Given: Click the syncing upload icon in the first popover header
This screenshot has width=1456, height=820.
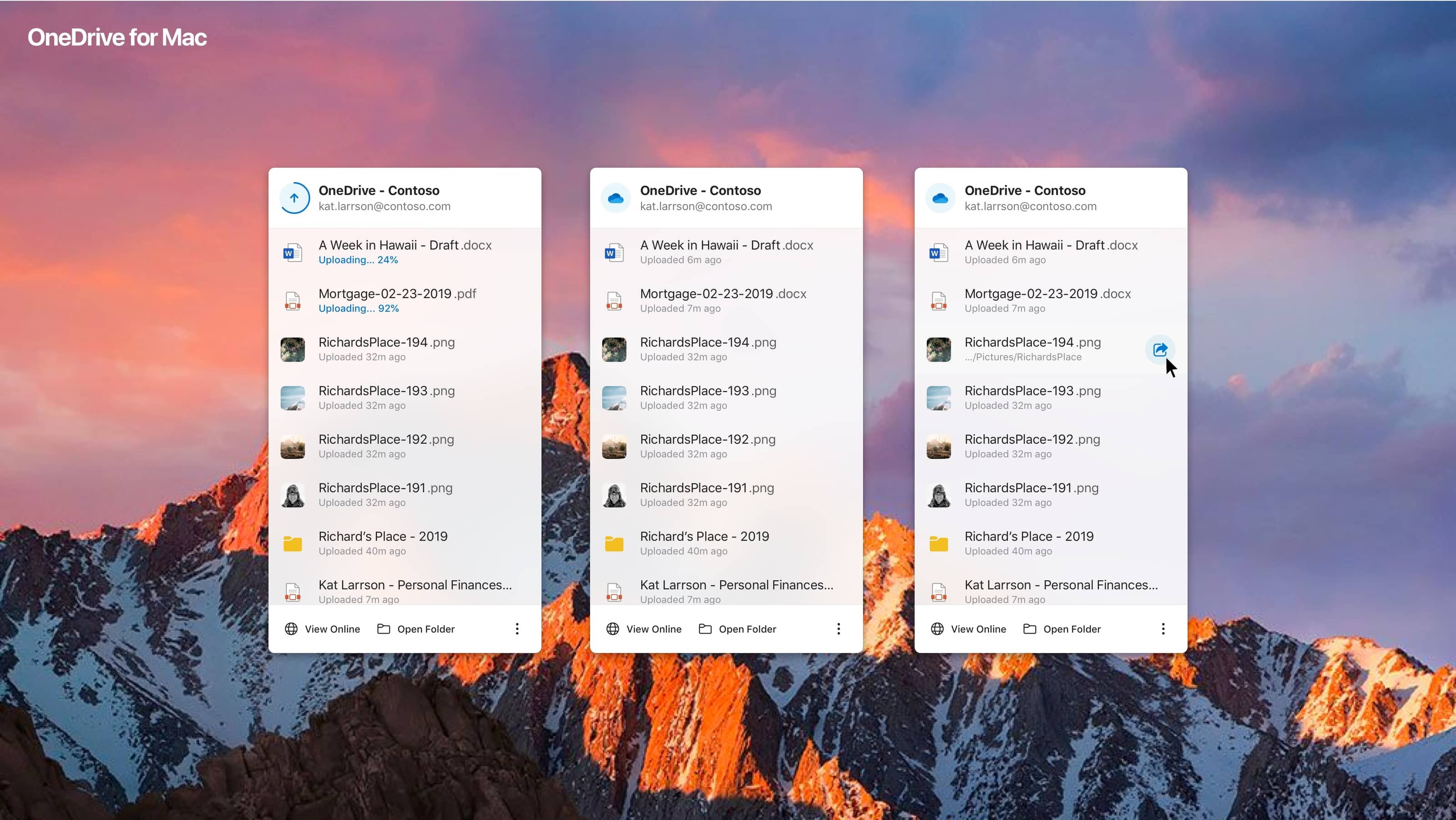Looking at the screenshot, I should 294,198.
